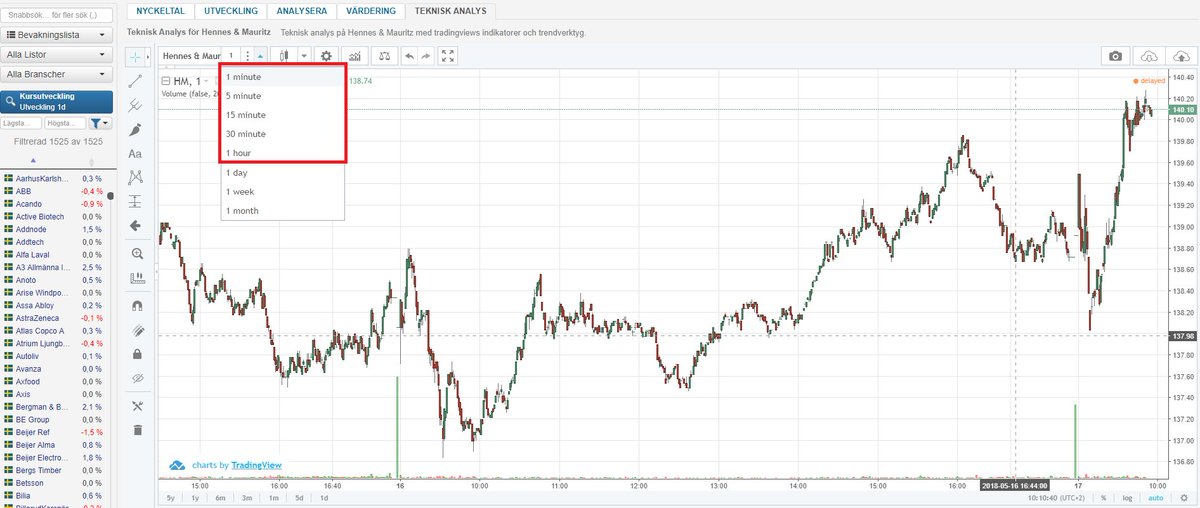Screen dimensions: 1200x508
Task: Choose 1 week interval
Action: [x=283, y=191]
